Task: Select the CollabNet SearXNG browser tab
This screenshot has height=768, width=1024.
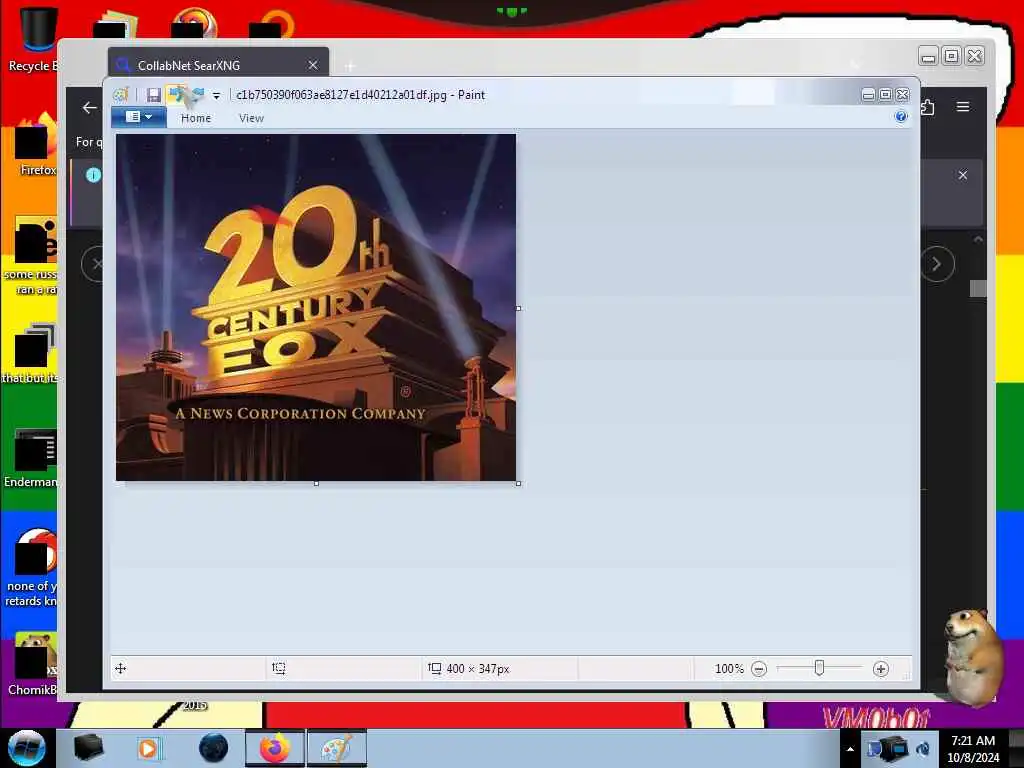Action: (x=218, y=65)
